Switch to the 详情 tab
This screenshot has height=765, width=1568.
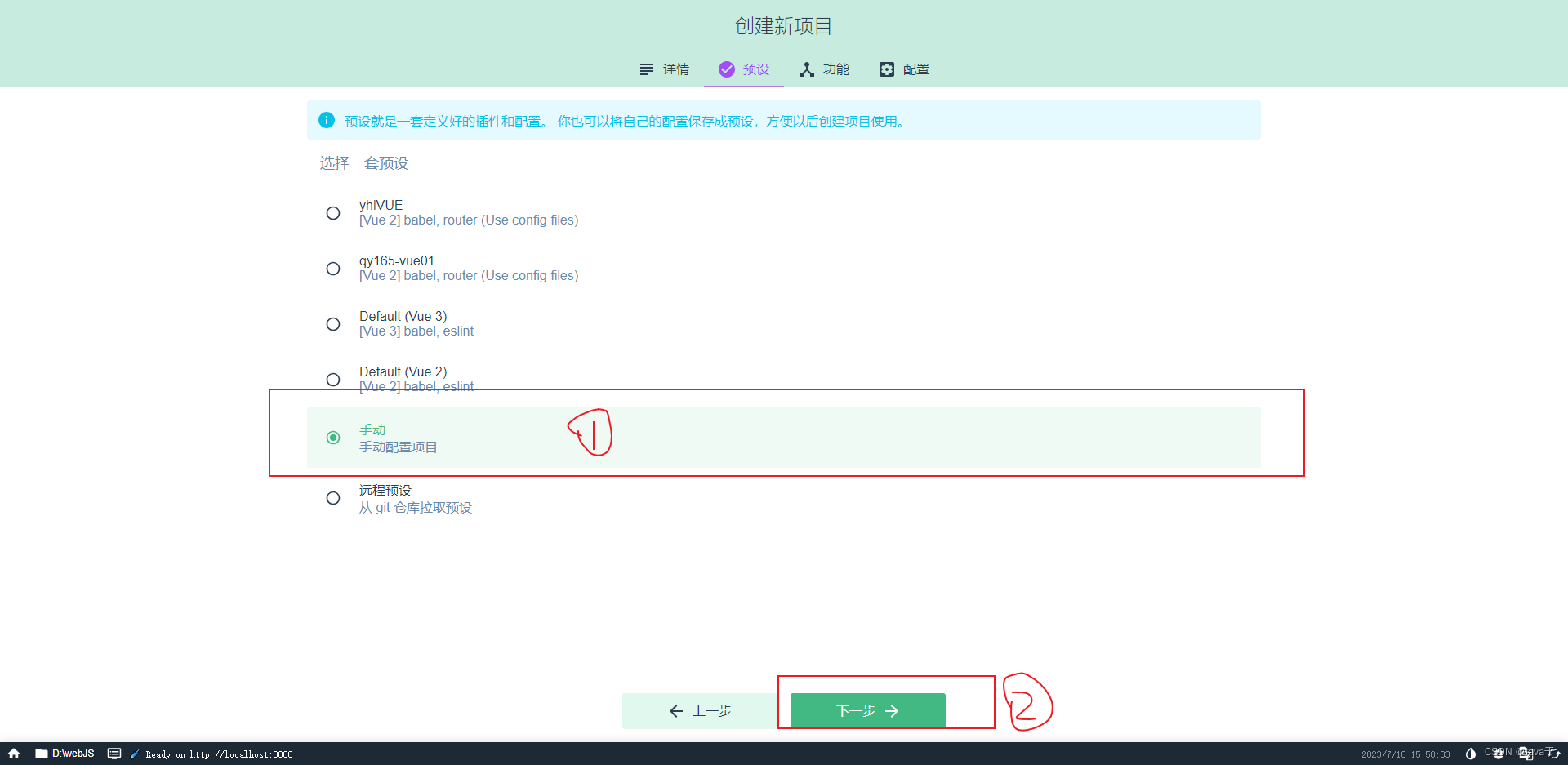(675, 69)
